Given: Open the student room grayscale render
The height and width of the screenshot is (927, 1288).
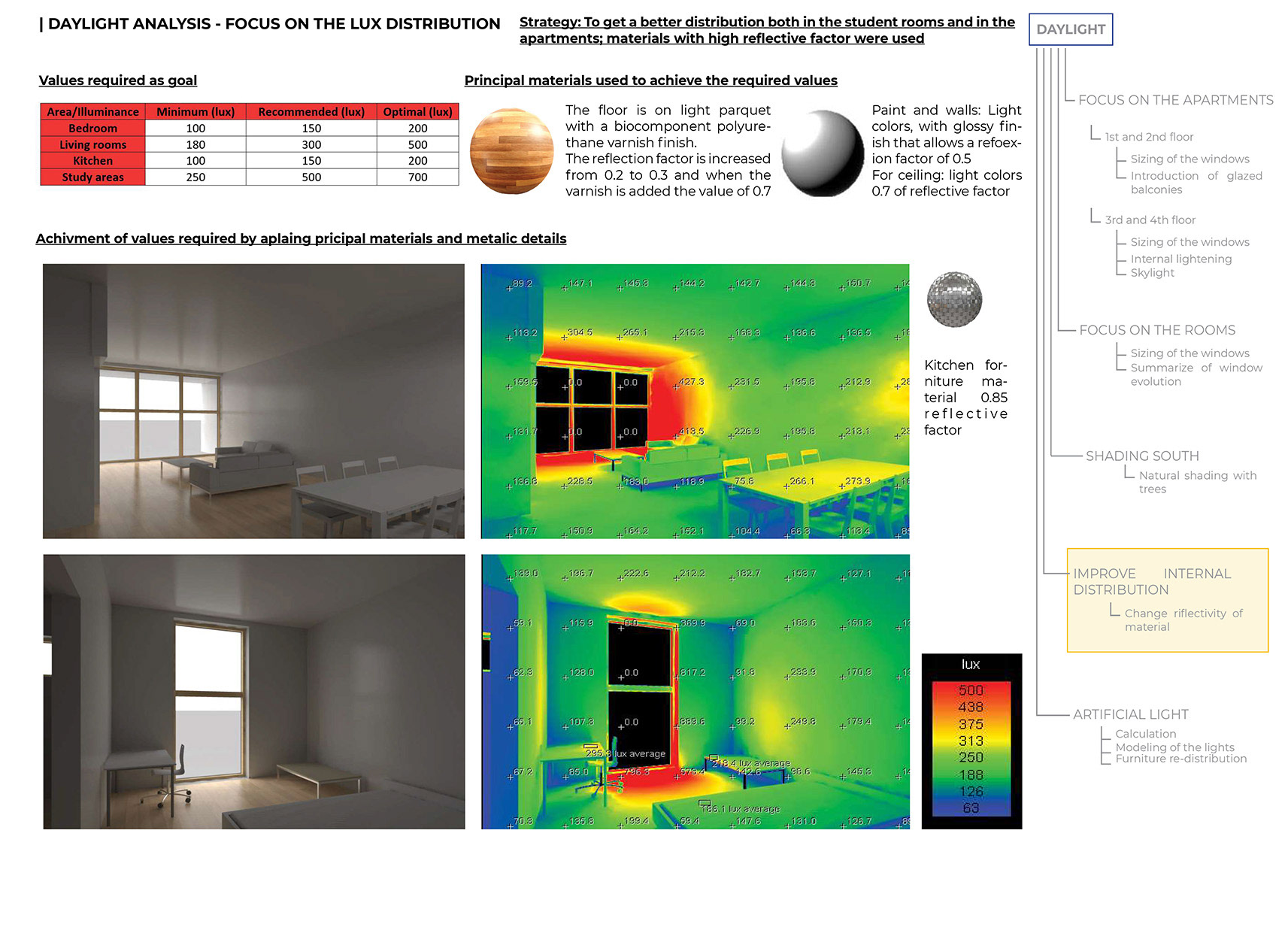Looking at the screenshot, I should point(253,692).
